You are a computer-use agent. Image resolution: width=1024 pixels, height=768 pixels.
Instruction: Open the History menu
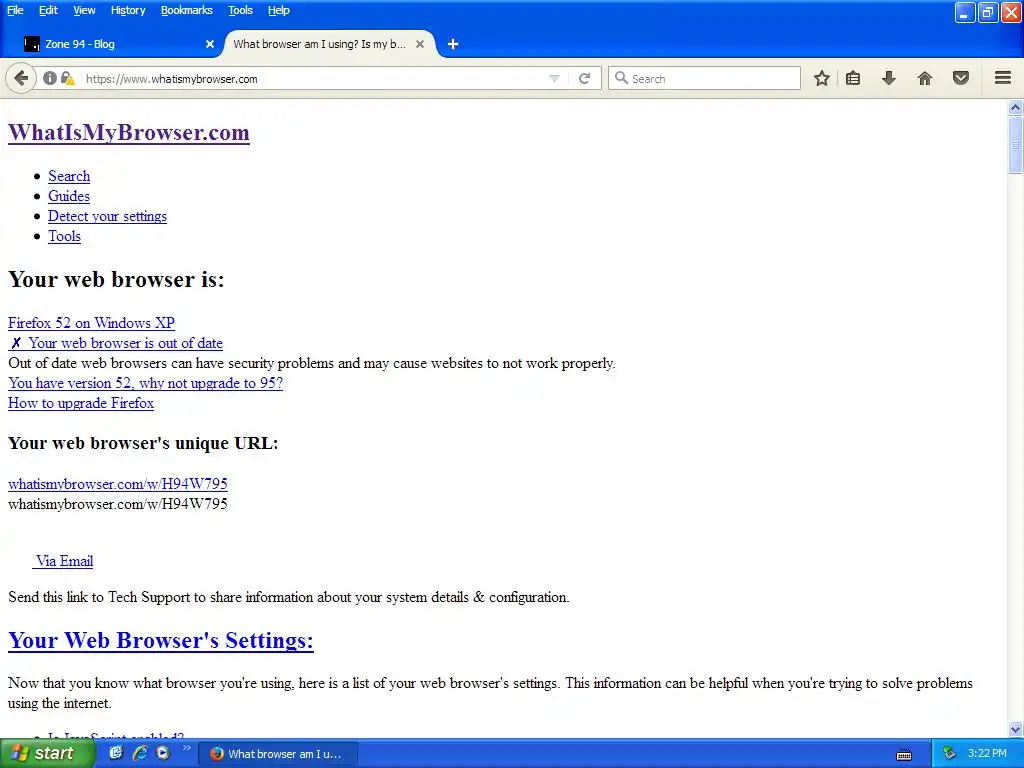(x=128, y=10)
